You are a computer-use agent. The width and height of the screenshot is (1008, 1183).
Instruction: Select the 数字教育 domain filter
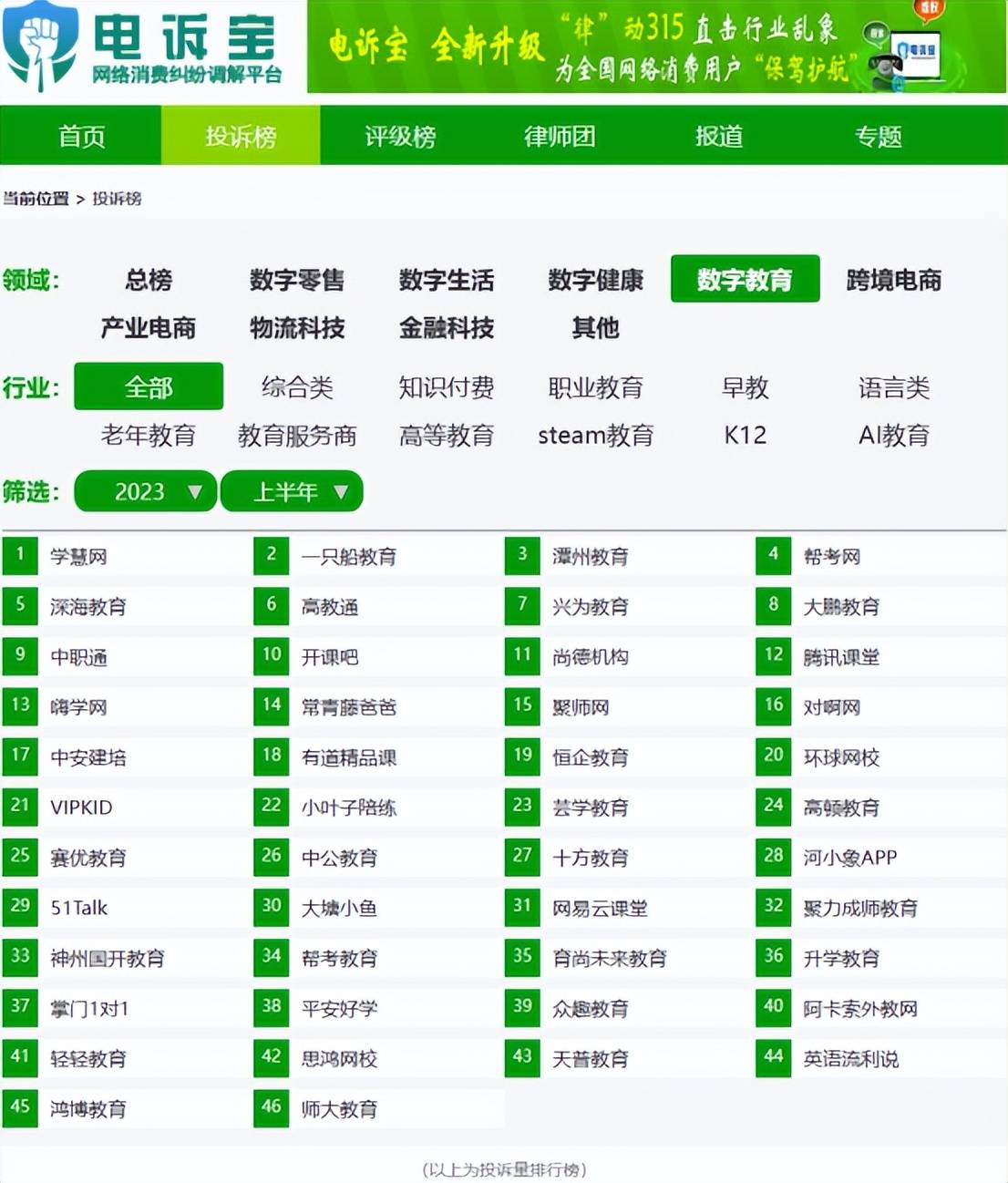point(745,279)
